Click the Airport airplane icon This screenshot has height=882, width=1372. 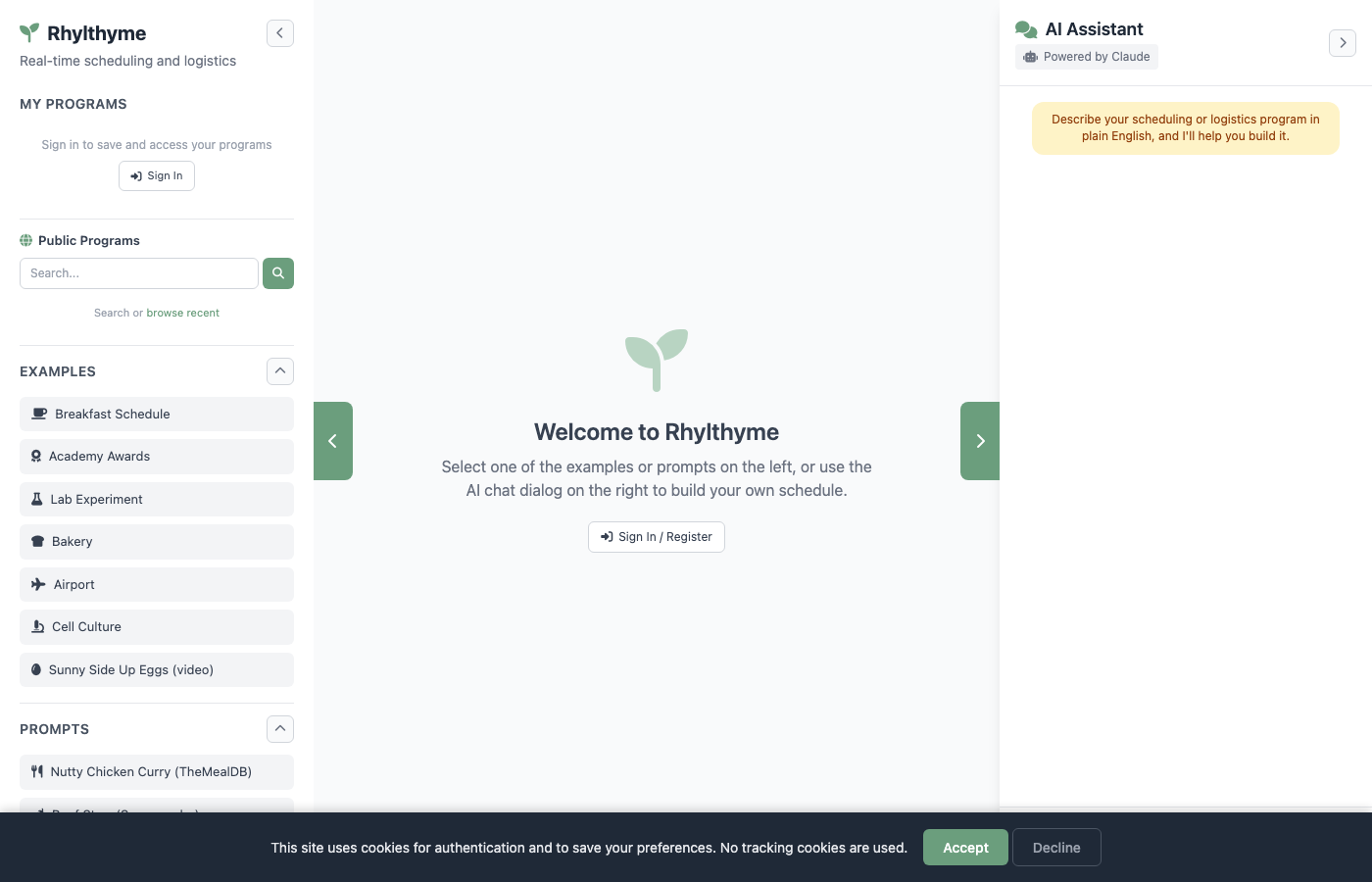36,584
